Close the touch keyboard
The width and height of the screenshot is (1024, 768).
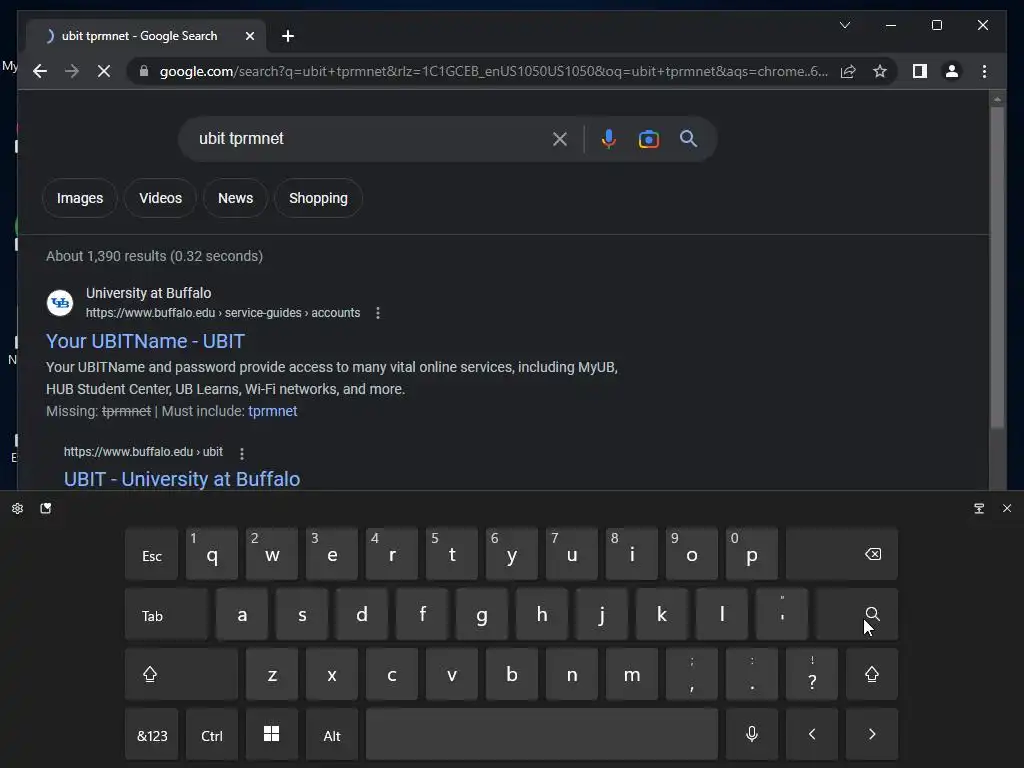1006,508
